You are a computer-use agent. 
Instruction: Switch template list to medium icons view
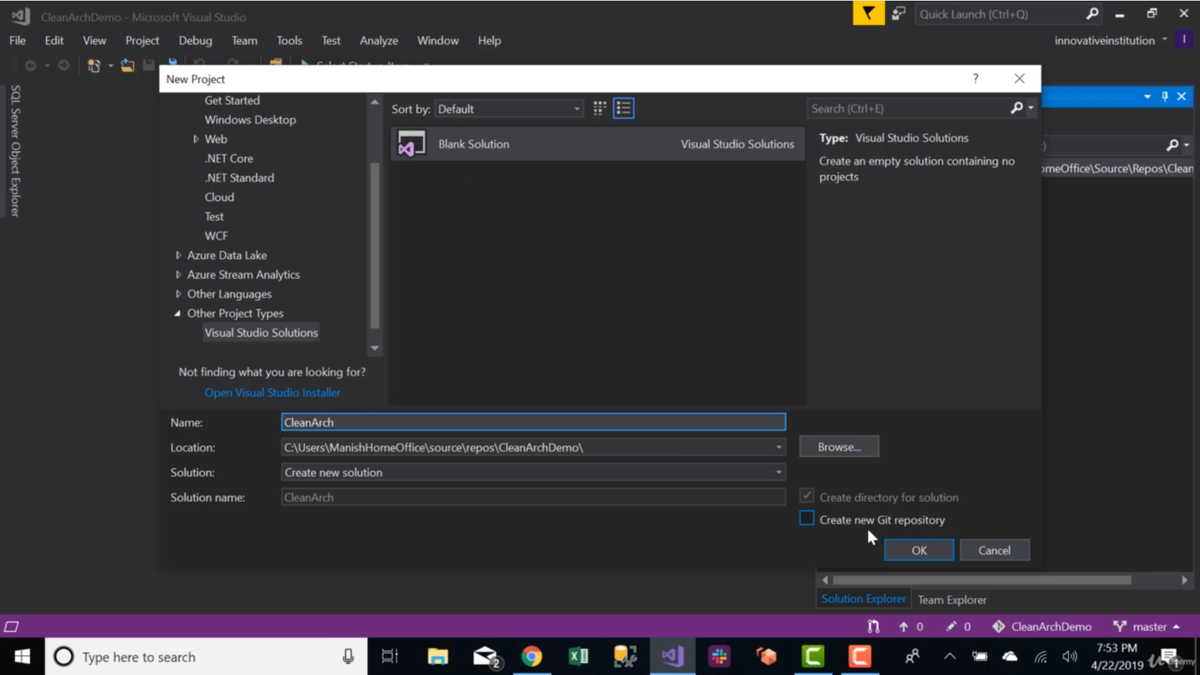(600, 108)
